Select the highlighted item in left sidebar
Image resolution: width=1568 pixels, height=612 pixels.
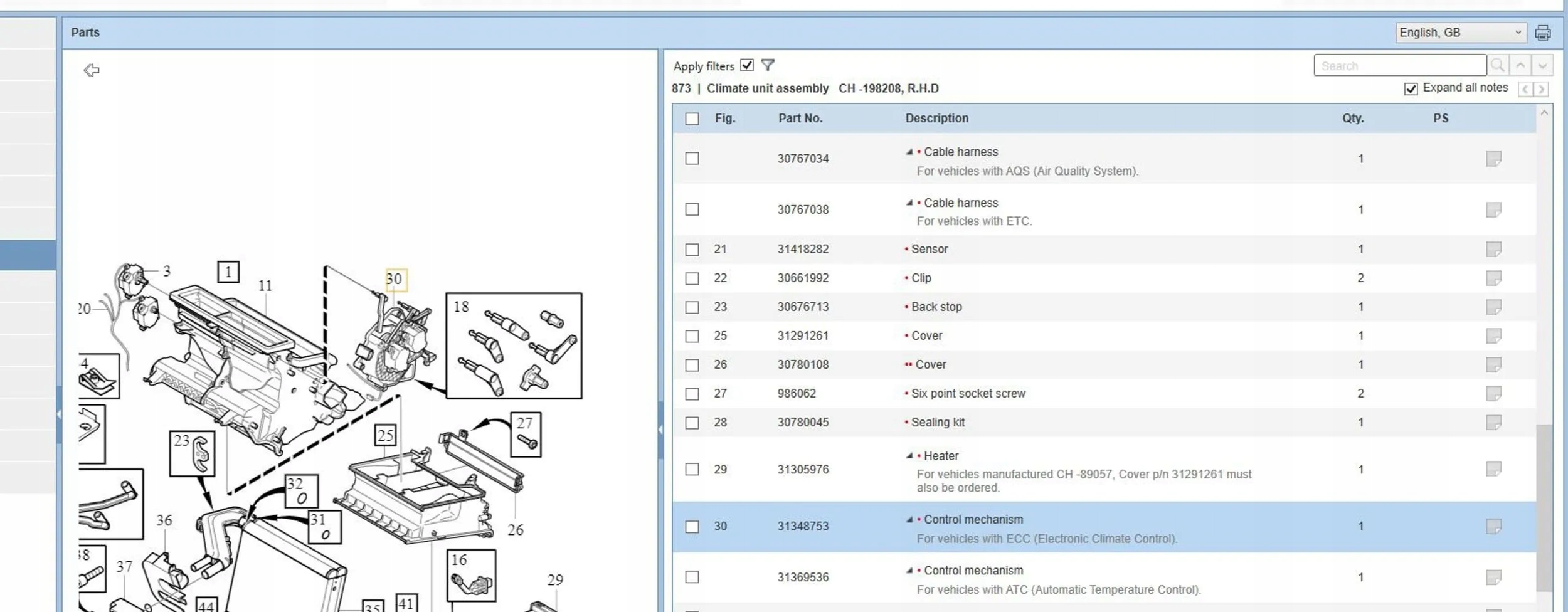click(28, 256)
